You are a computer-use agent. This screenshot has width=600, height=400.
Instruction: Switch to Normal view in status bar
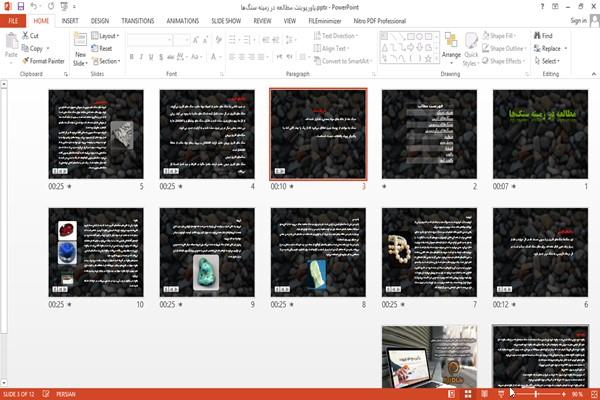click(452, 394)
